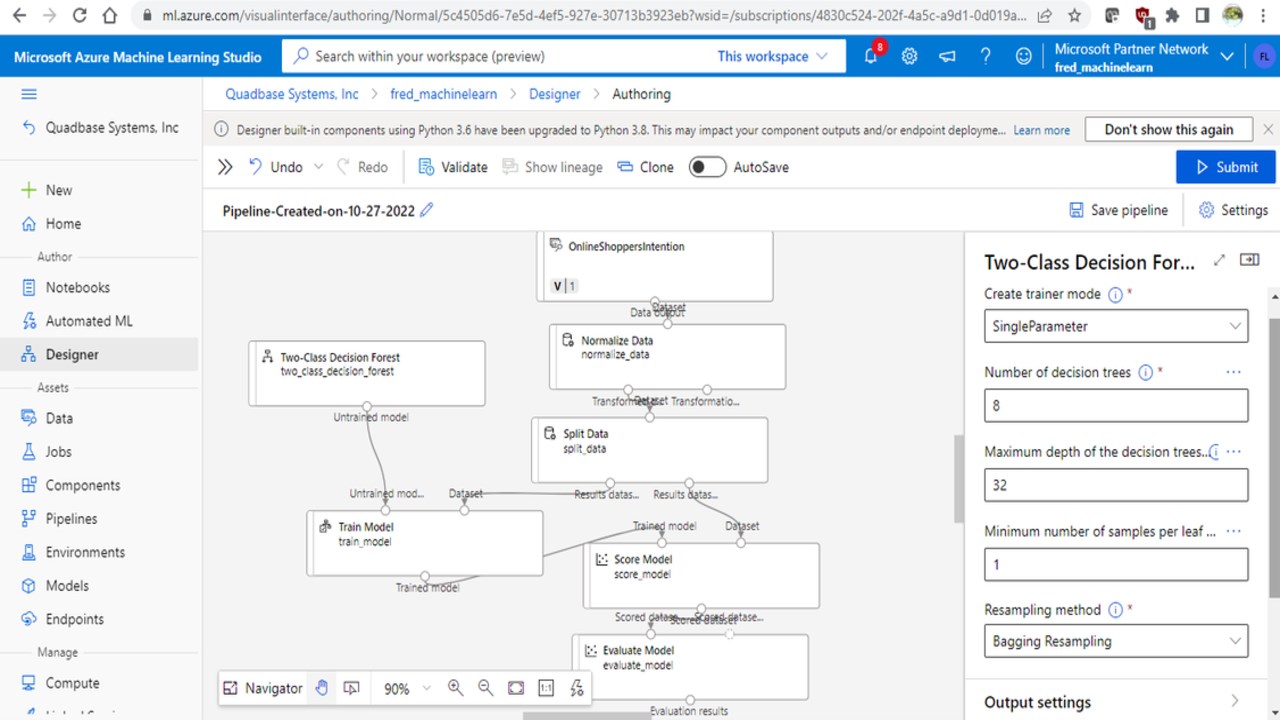The image size is (1280, 720).
Task: Click Don't show this again
Action: (x=1169, y=130)
